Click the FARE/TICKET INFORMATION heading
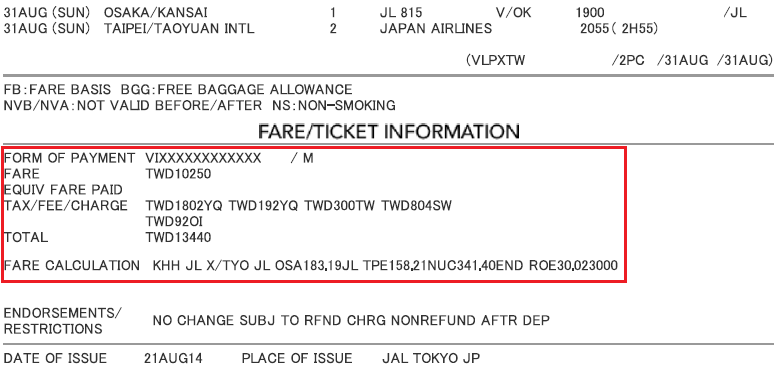 389,132
